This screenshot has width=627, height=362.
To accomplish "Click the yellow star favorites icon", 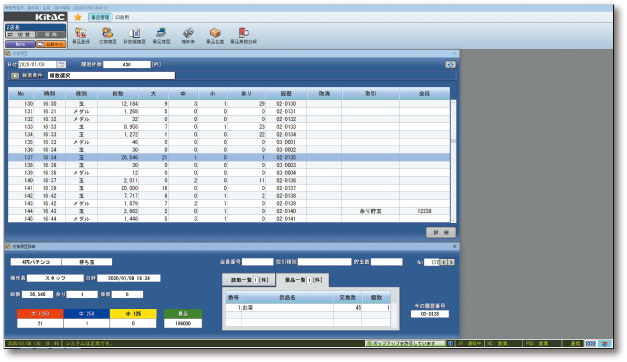I will [78, 17].
